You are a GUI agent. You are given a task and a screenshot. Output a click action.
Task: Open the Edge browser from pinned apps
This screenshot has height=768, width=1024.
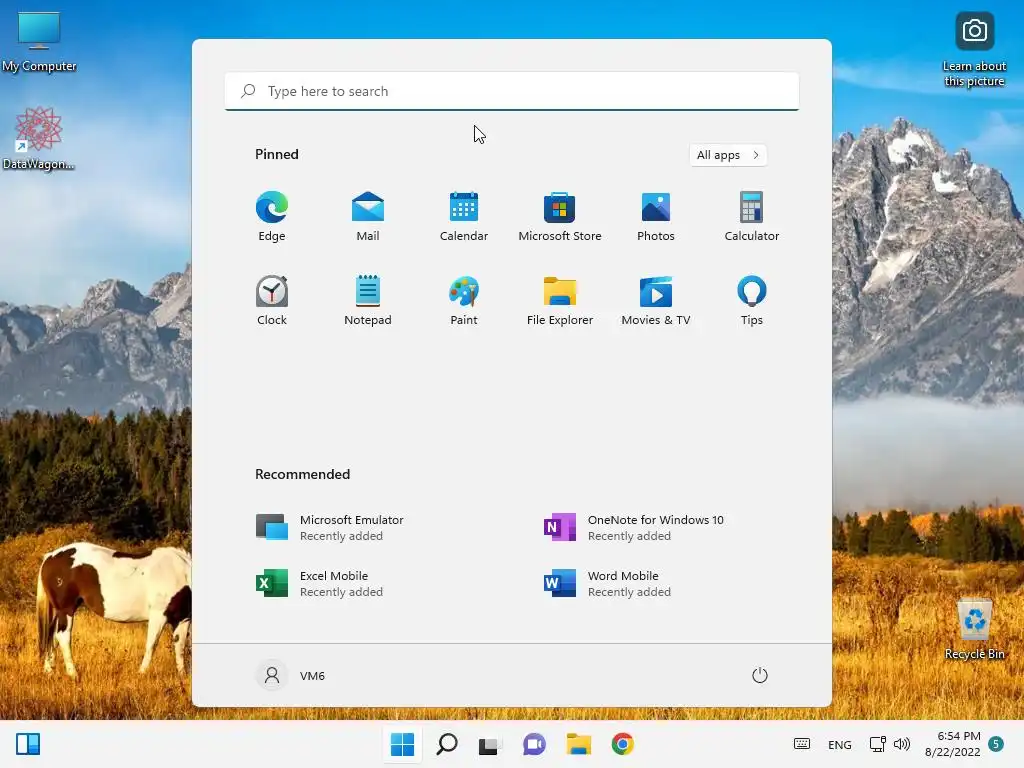click(x=272, y=216)
